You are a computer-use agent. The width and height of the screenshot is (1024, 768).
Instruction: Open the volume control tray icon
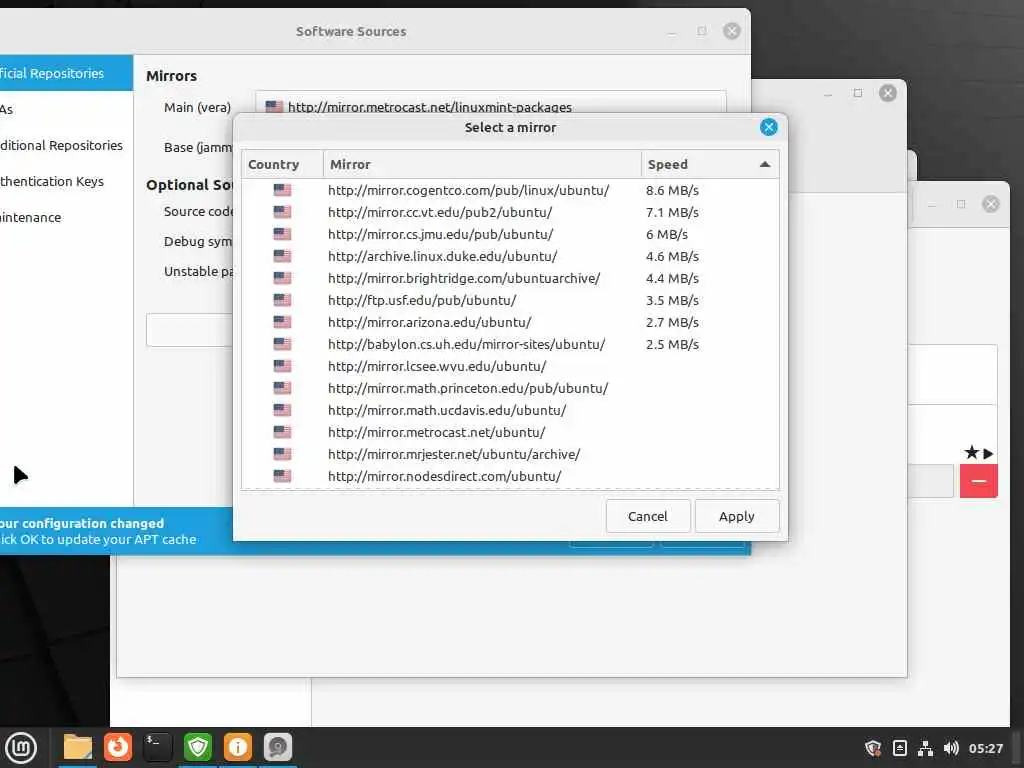click(x=951, y=748)
